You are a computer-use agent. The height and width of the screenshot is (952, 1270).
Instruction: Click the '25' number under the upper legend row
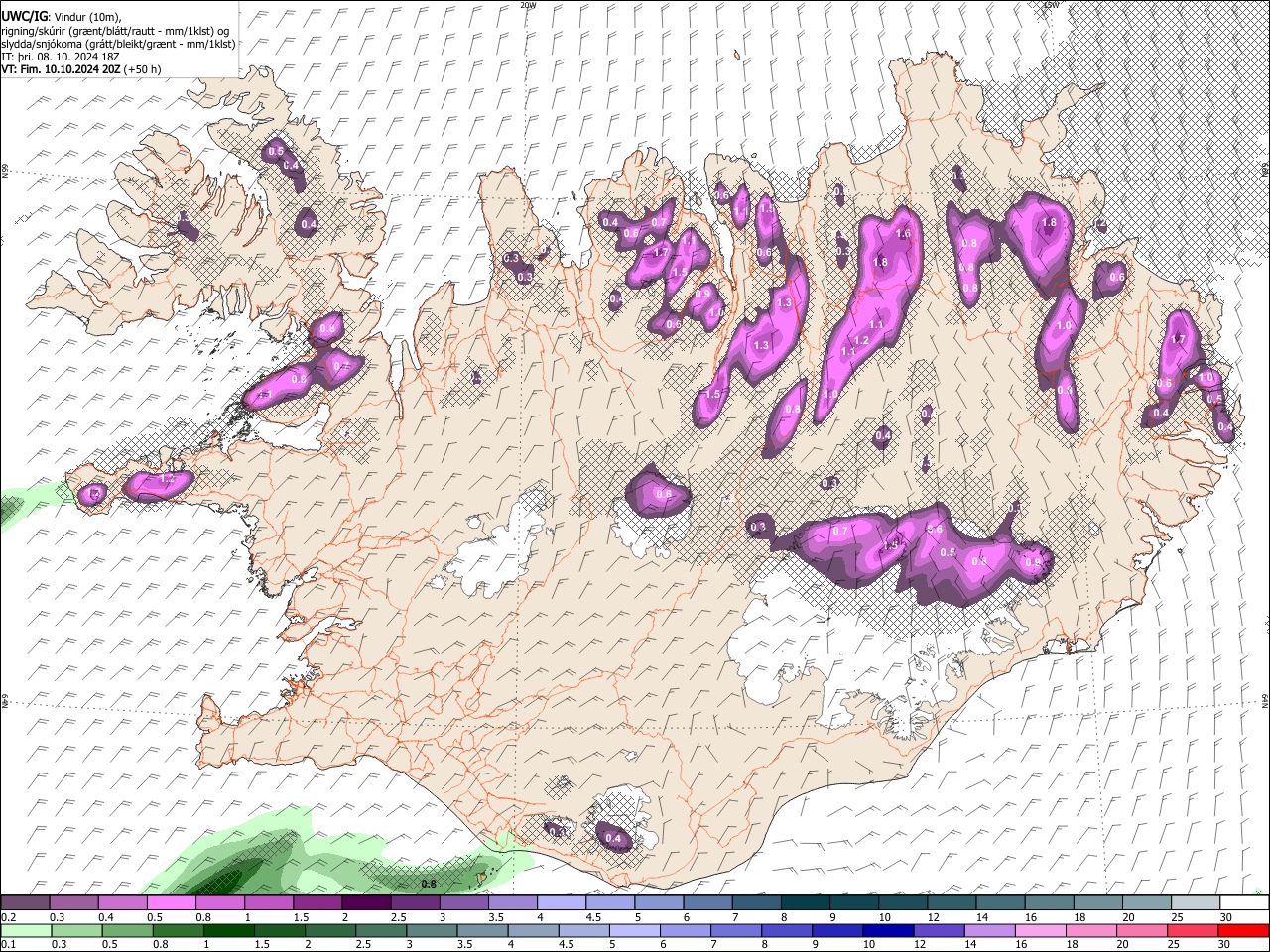1176,918
